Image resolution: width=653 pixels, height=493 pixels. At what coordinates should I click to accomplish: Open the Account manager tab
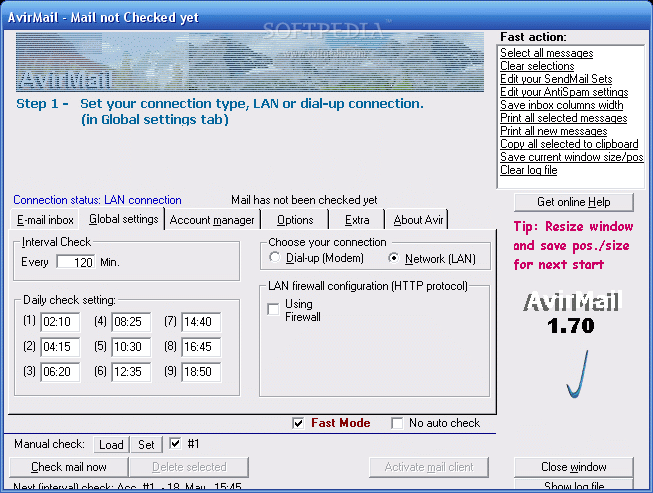coord(212,220)
